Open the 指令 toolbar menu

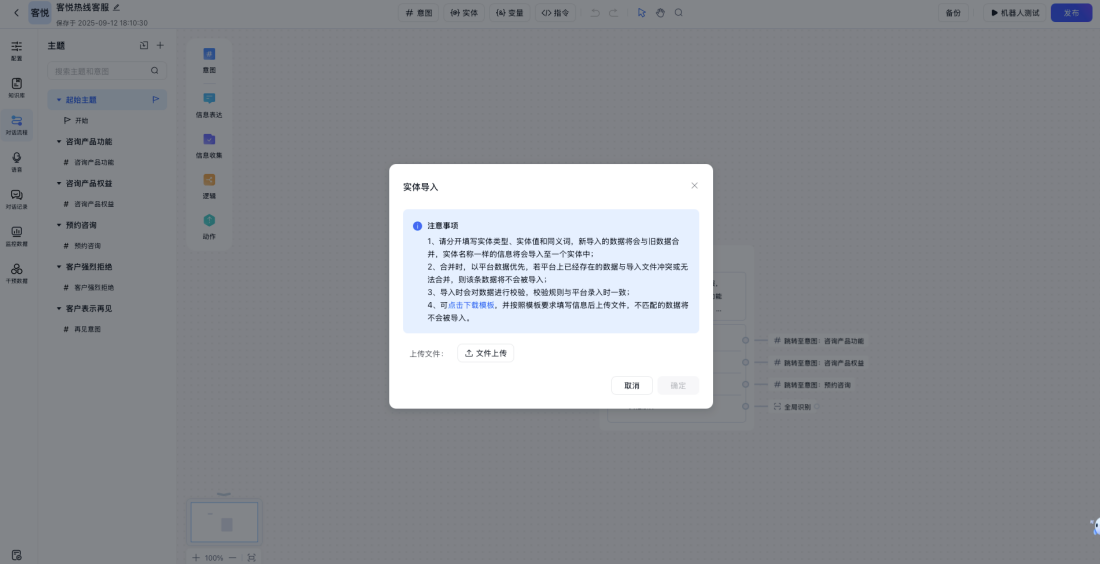556,13
